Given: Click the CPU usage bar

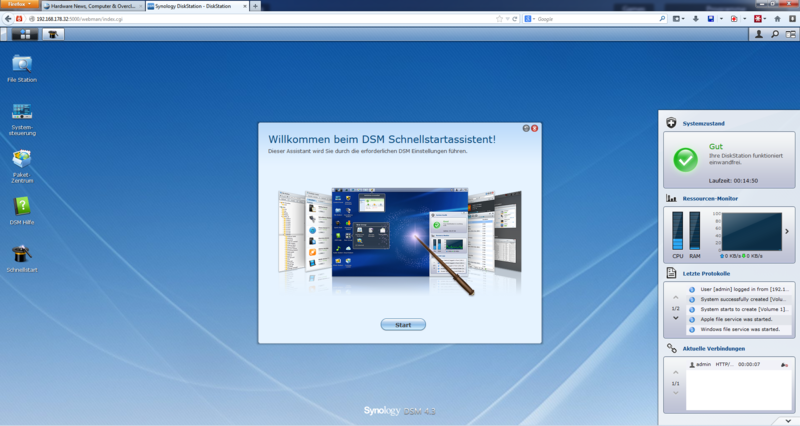Looking at the screenshot, I should pos(678,231).
